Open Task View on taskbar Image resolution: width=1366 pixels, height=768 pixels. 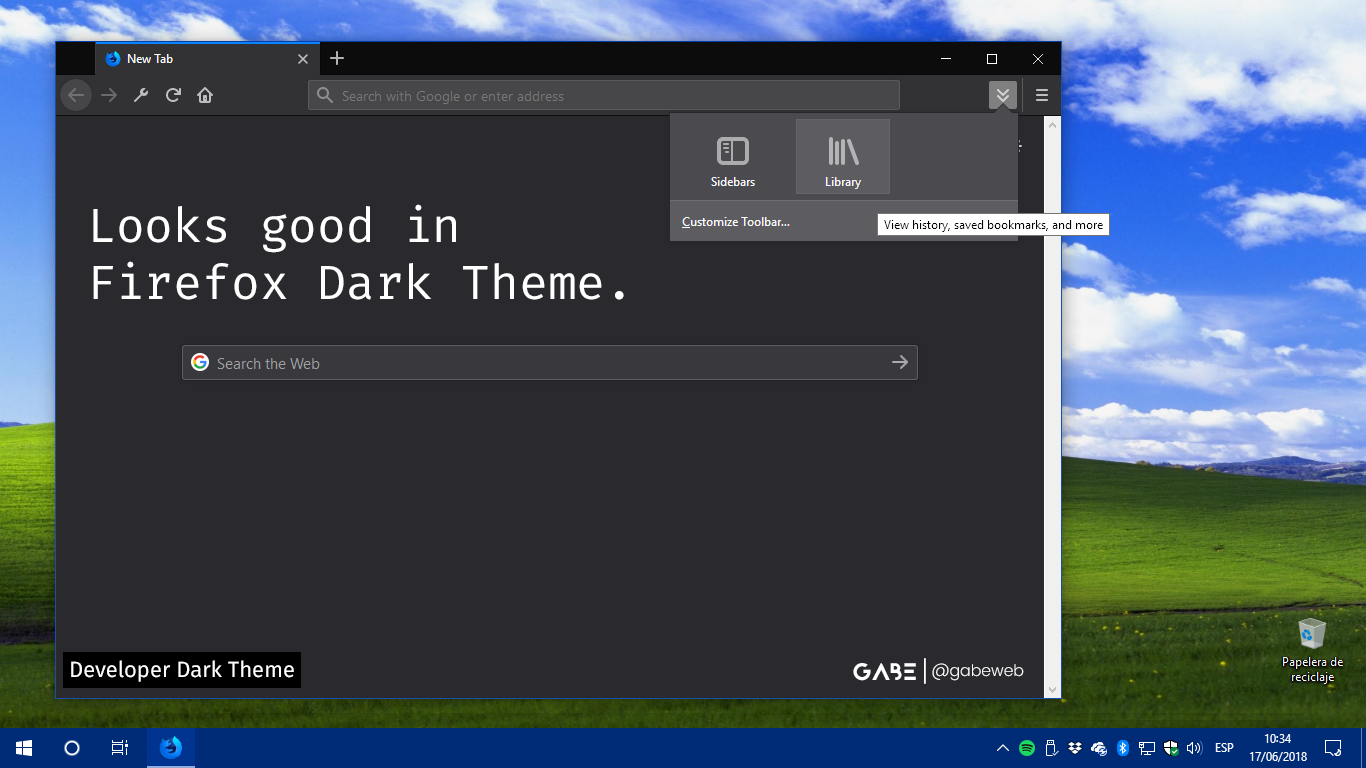[119, 748]
